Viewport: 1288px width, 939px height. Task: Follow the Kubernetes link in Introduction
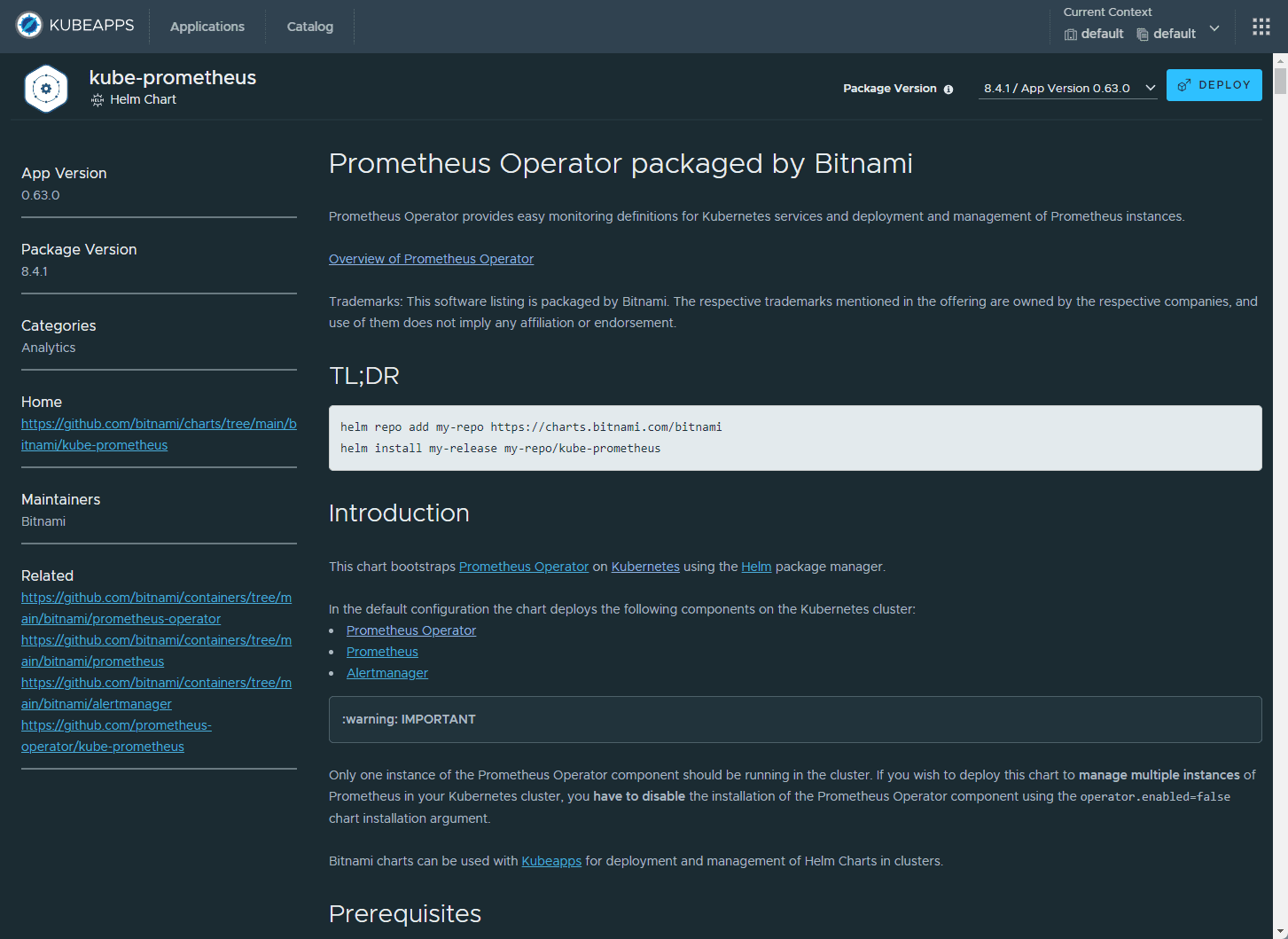coord(644,567)
